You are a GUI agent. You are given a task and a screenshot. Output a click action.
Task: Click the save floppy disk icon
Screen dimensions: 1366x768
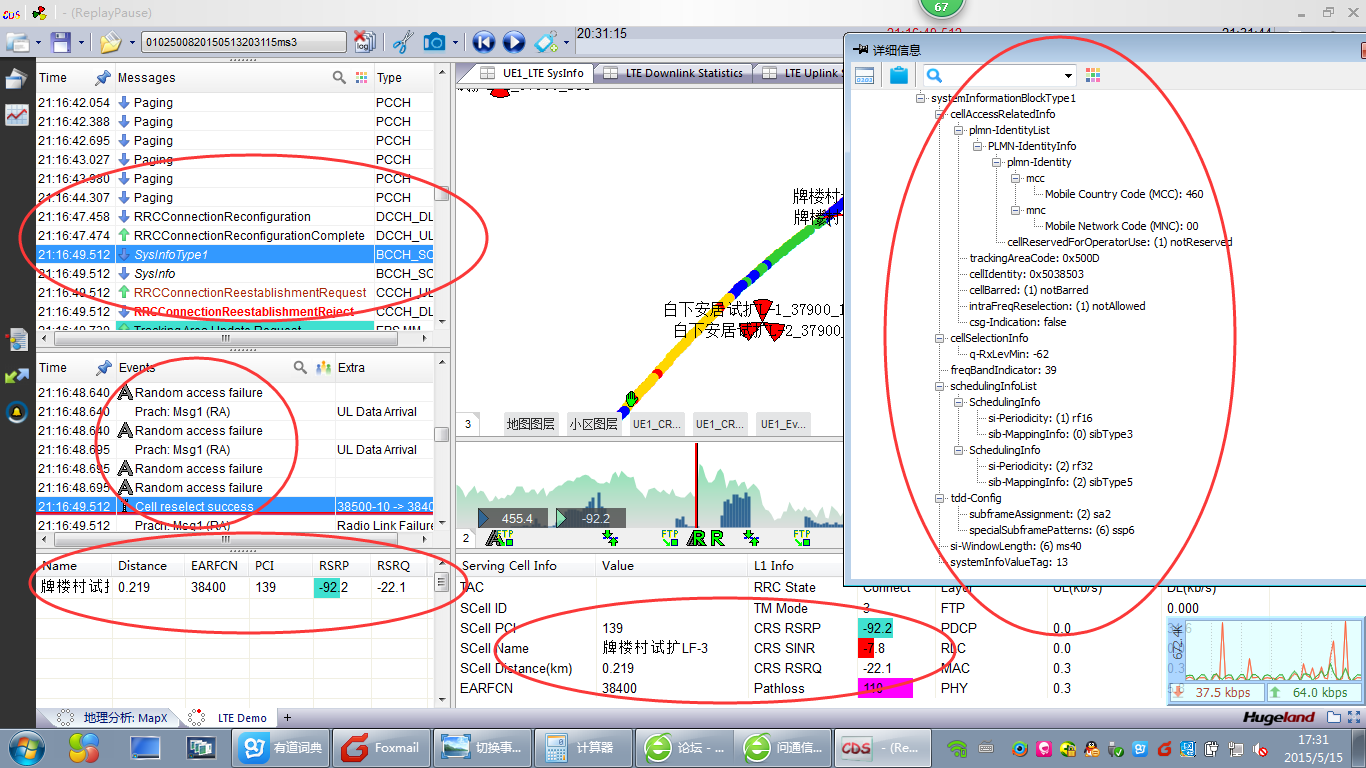pyautogui.click(x=61, y=42)
